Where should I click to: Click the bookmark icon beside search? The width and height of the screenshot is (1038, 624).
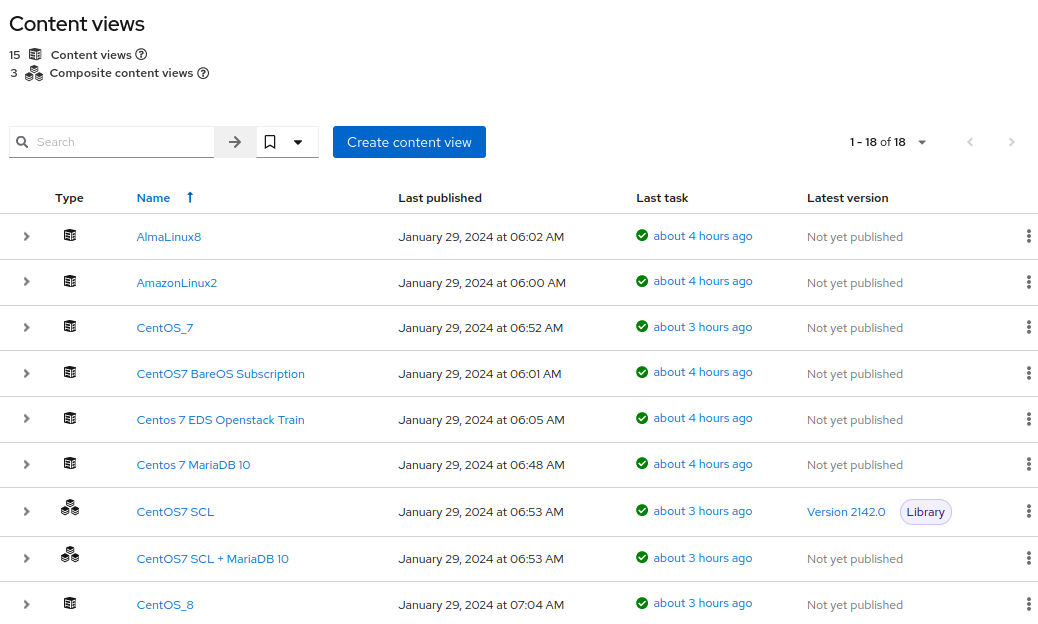(270, 142)
